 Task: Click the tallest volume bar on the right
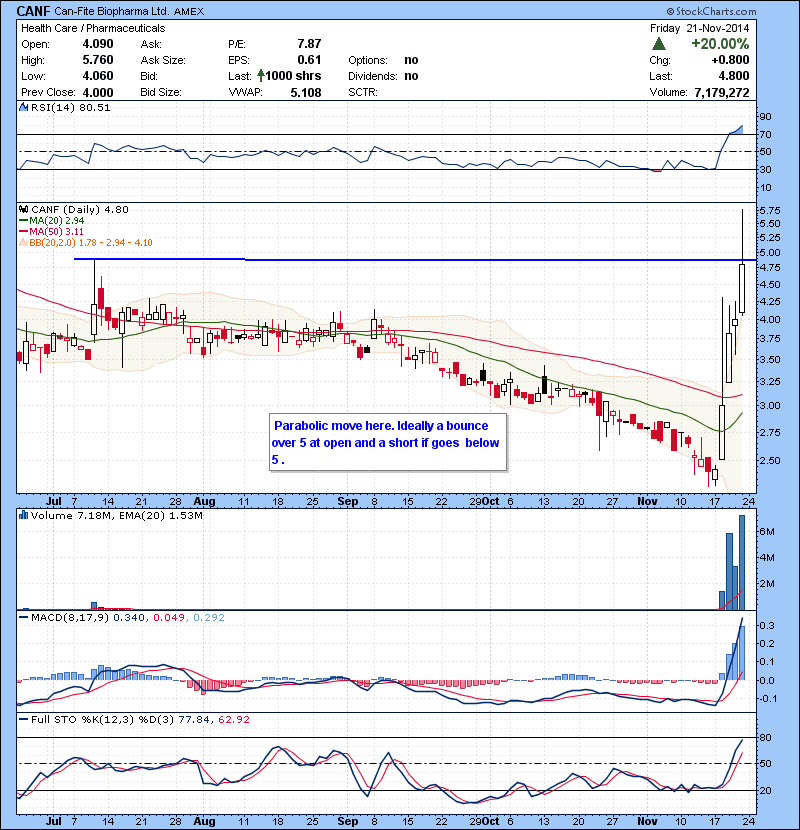pyautogui.click(x=742, y=562)
